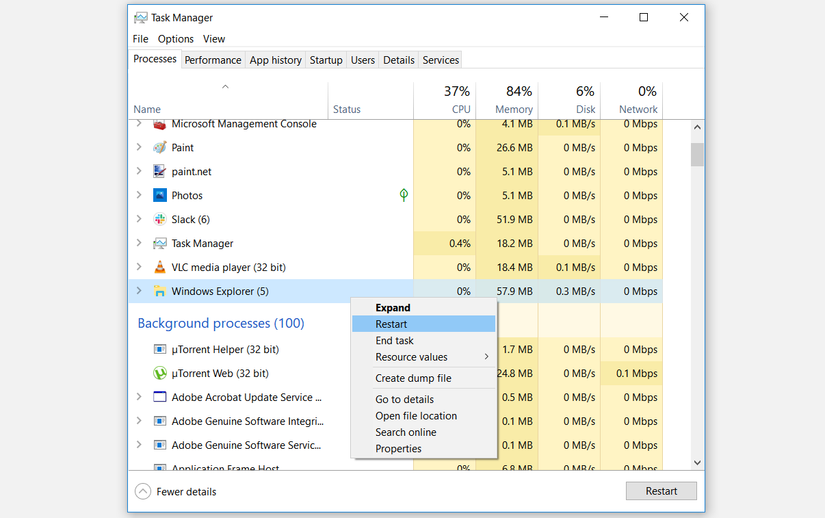Switch to the Users tab
This screenshot has width=825, height=518.
coord(363,60)
